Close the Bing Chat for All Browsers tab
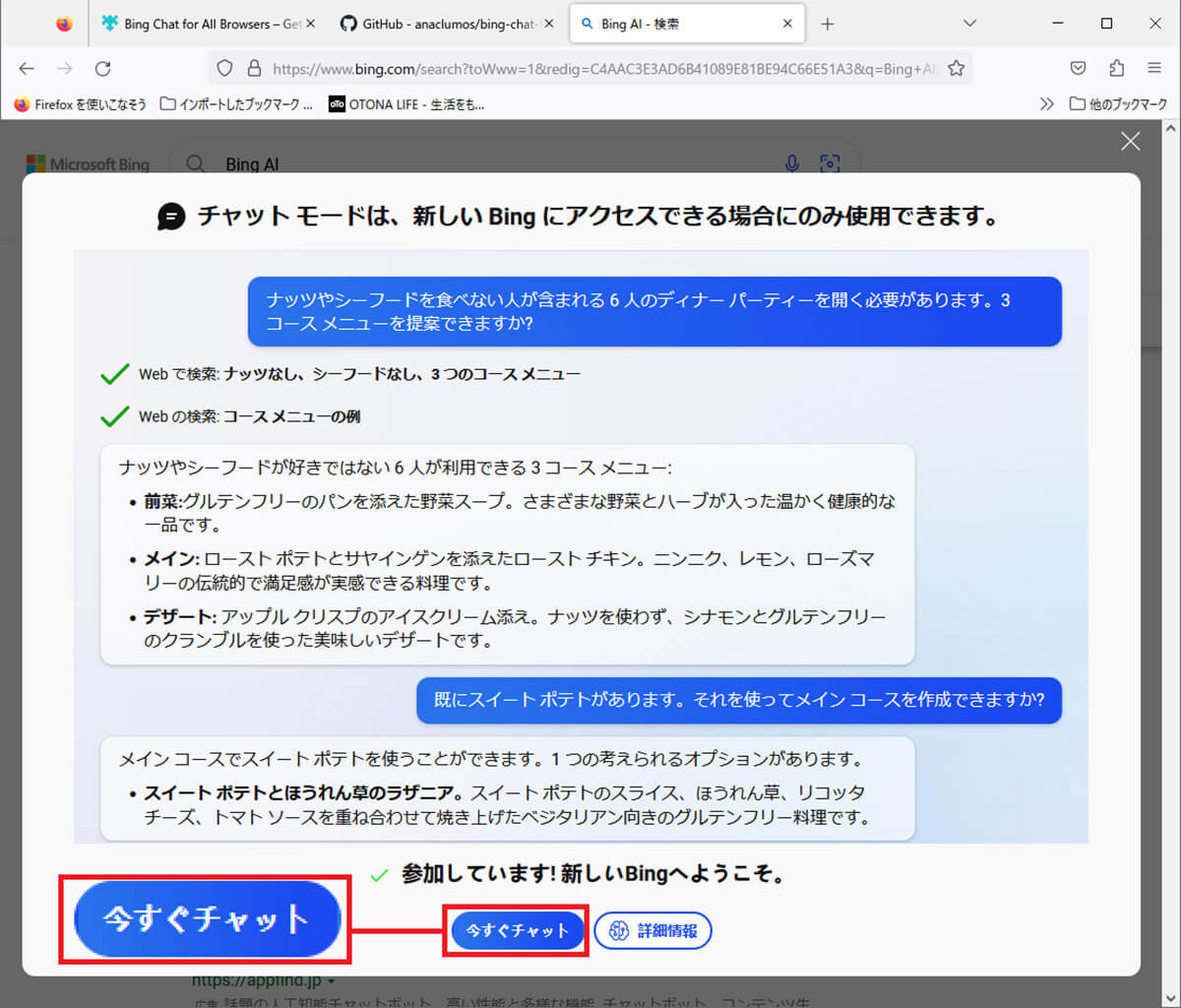Viewport: 1181px width, 1008px height. click(x=311, y=24)
